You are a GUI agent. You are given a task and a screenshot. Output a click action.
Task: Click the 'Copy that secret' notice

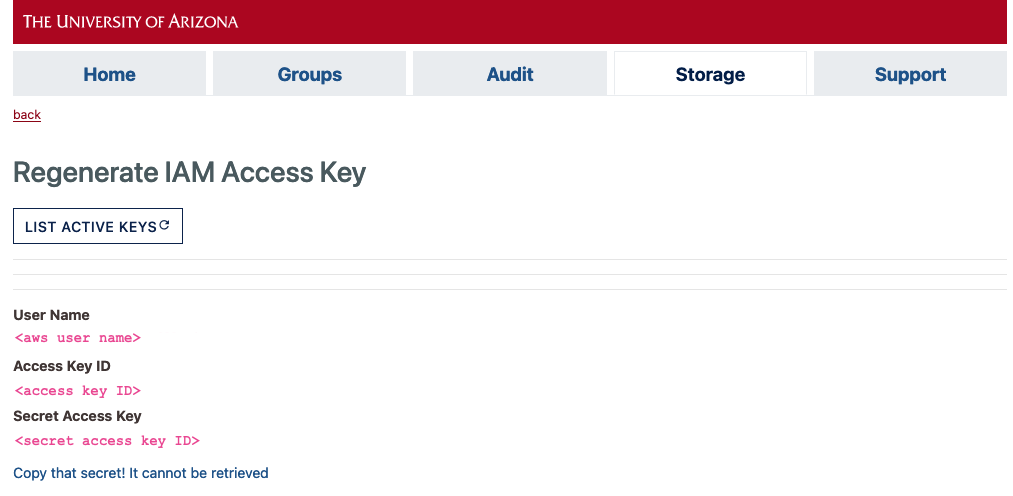[x=141, y=473]
